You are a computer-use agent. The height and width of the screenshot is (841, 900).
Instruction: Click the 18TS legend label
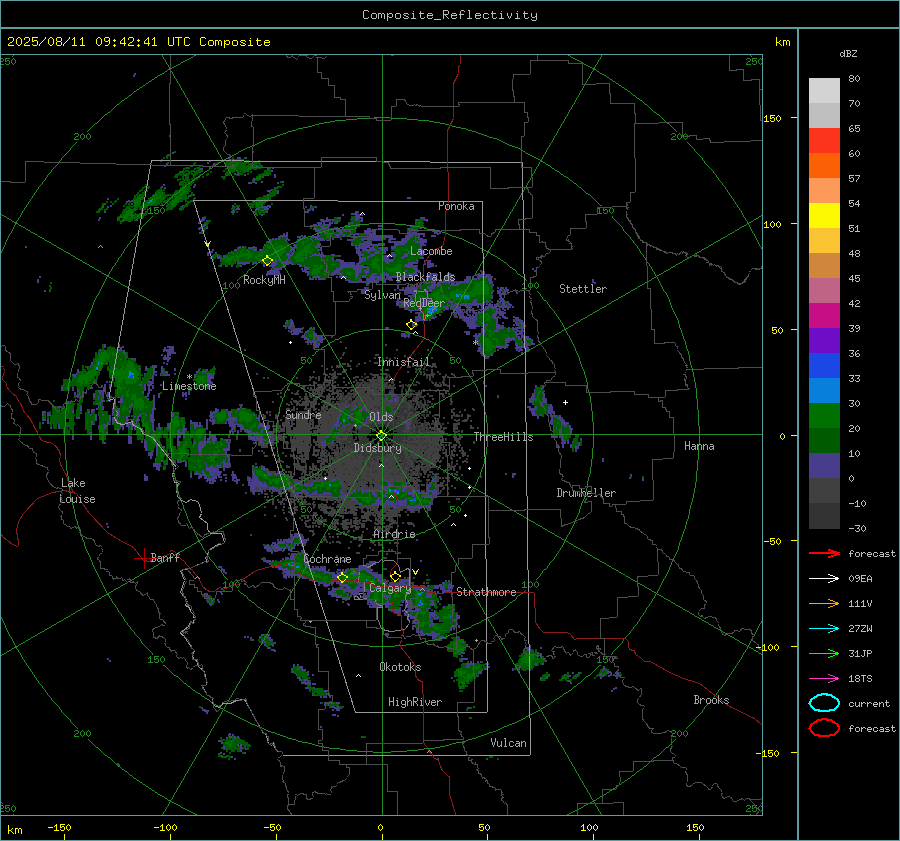[860, 679]
